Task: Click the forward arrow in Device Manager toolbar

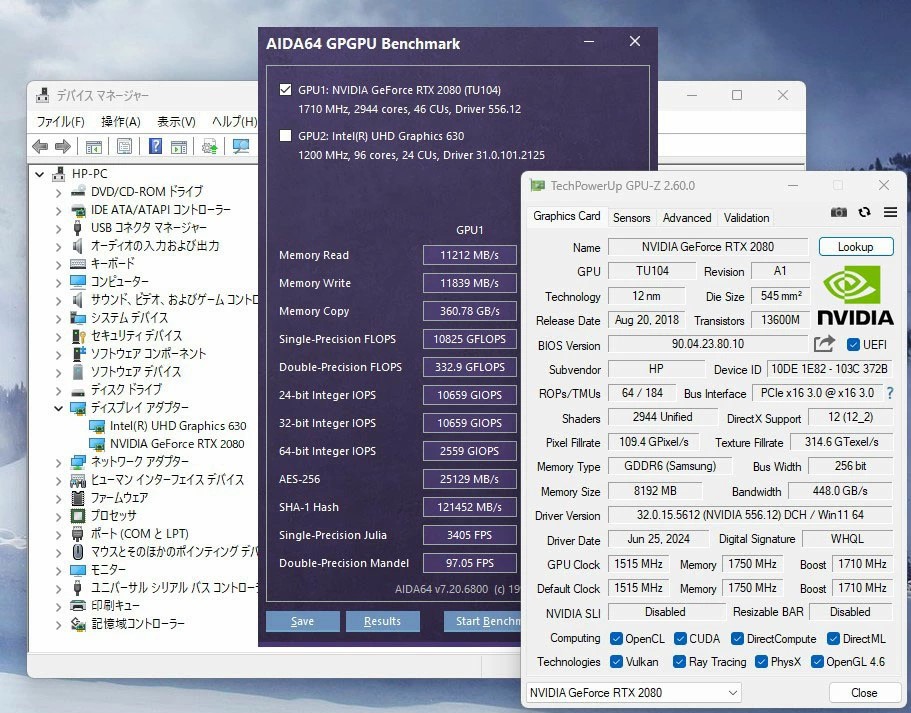Action: click(x=63, y=146)
